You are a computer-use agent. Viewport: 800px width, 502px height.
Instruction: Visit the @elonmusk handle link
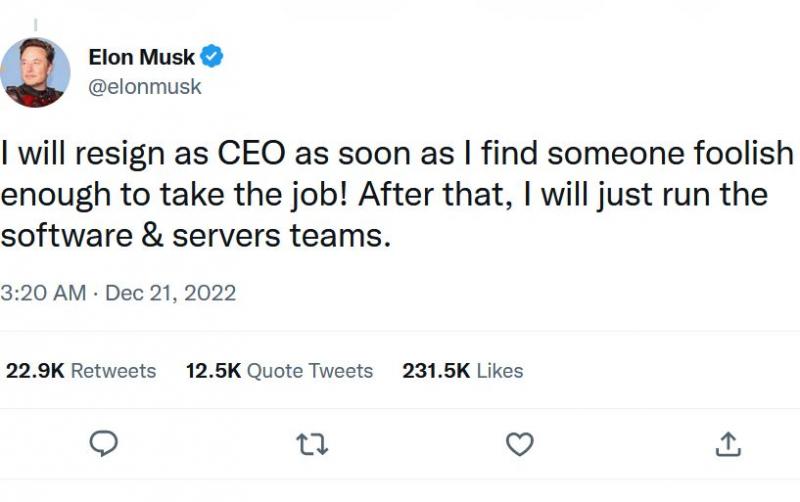tap(145, 87)
